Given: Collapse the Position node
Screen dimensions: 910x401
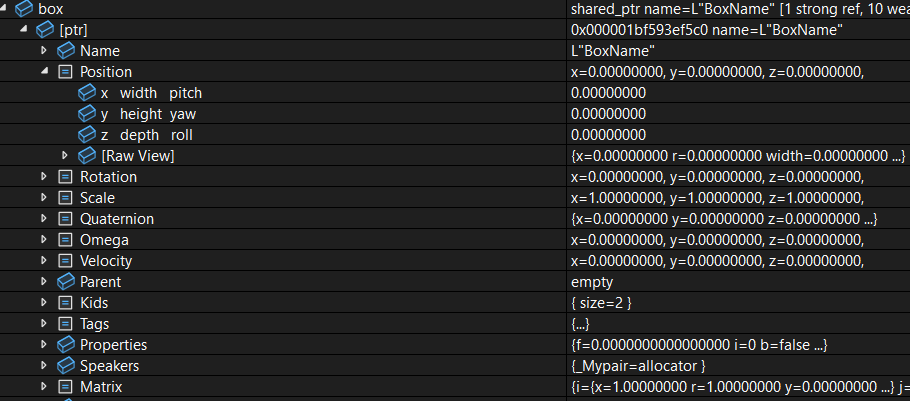Looking at the screenshot, I should [45, 71].
